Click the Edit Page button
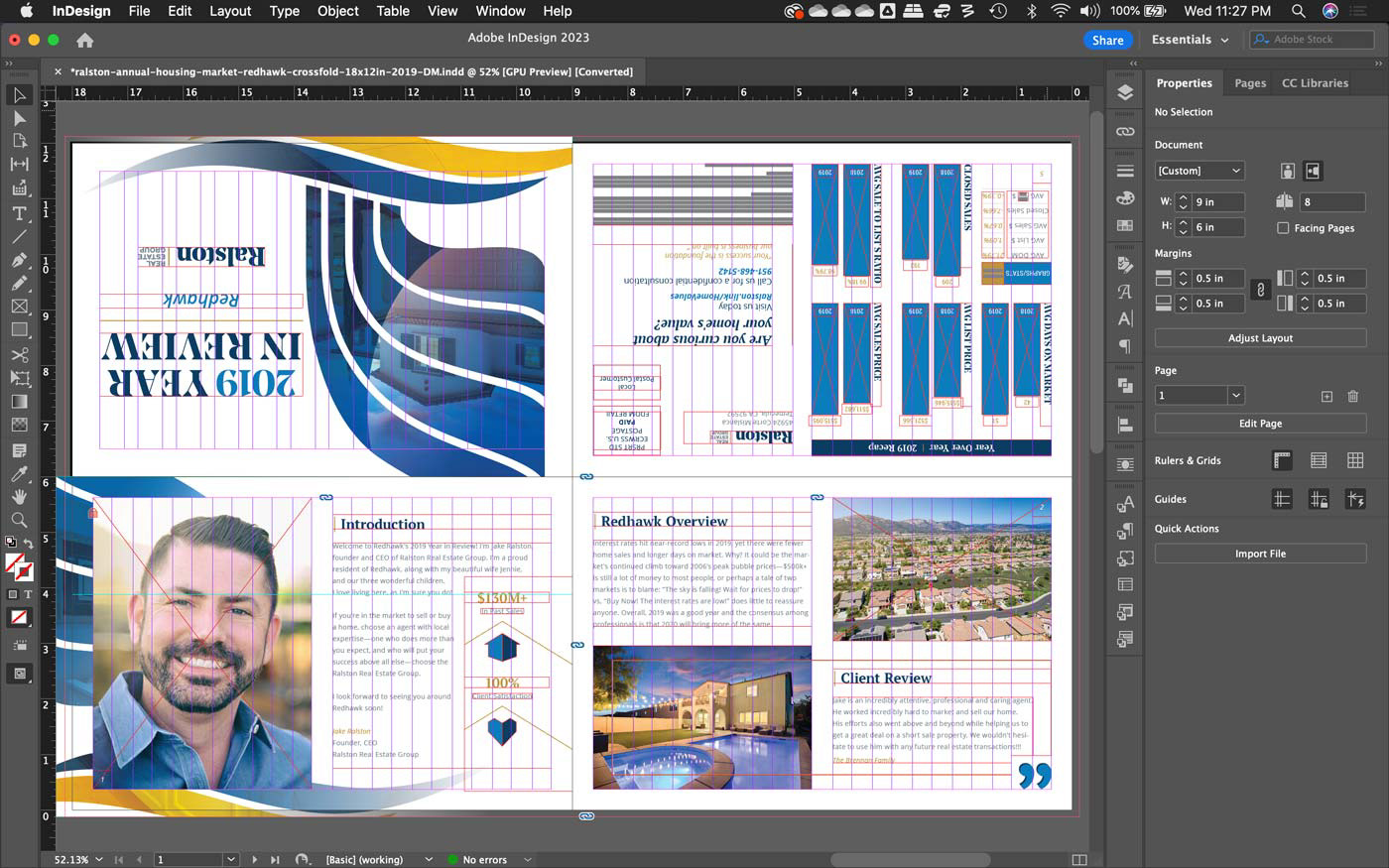The height and width of the screenshot is (868, 1389). click(1260, 424)
